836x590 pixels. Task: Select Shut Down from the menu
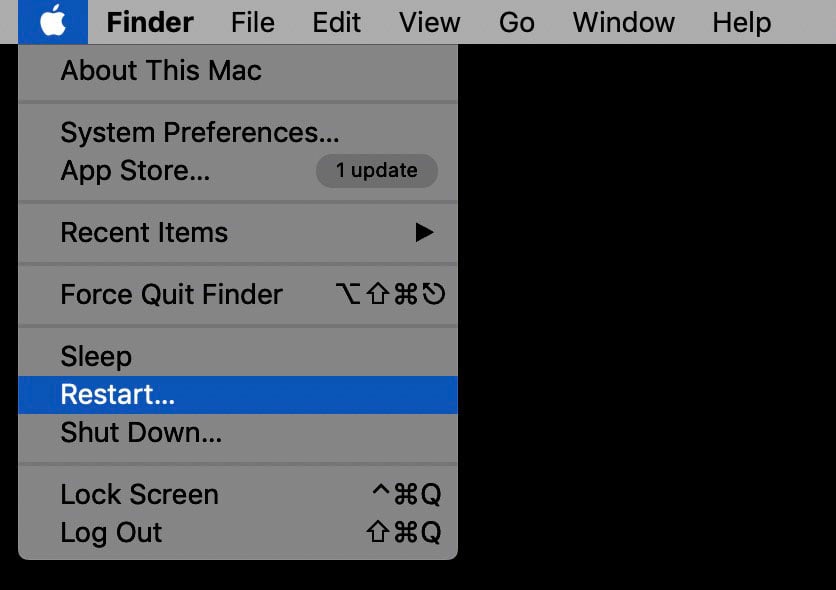pos(141,433)
